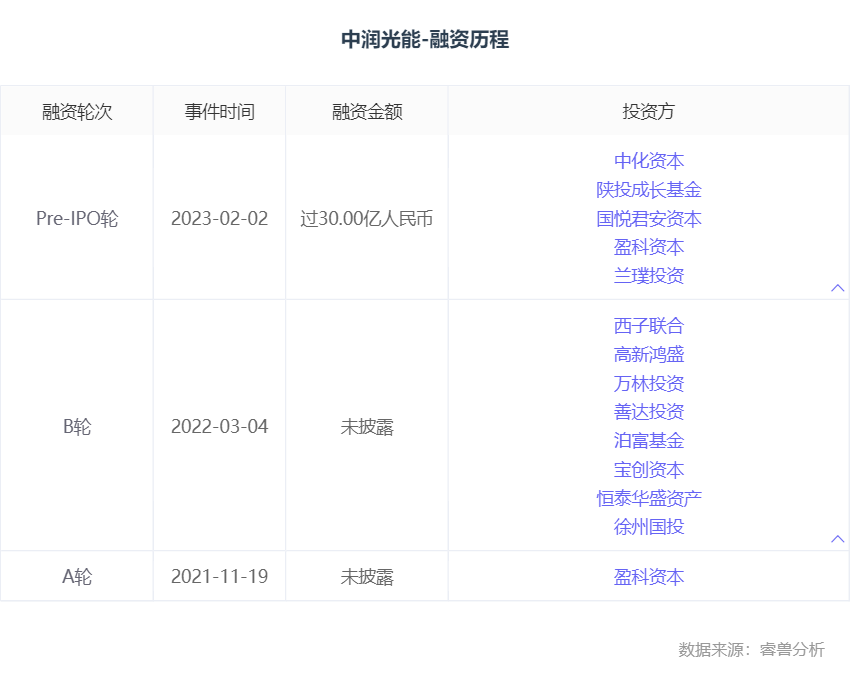Click 未披露 in the A轮 row
The height and width of the screenshot is (692, 850).
pos(367,577)
